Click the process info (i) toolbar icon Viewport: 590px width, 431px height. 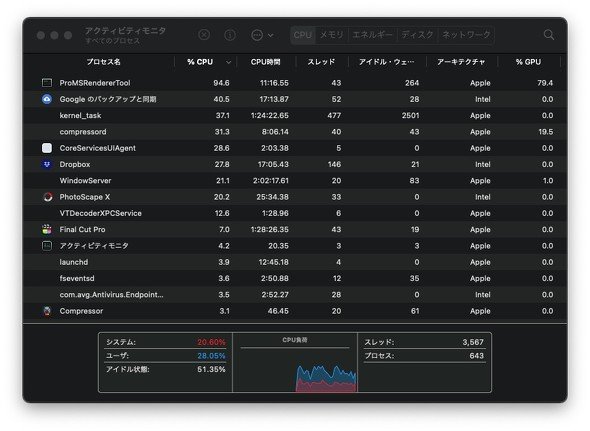[230, 35]
